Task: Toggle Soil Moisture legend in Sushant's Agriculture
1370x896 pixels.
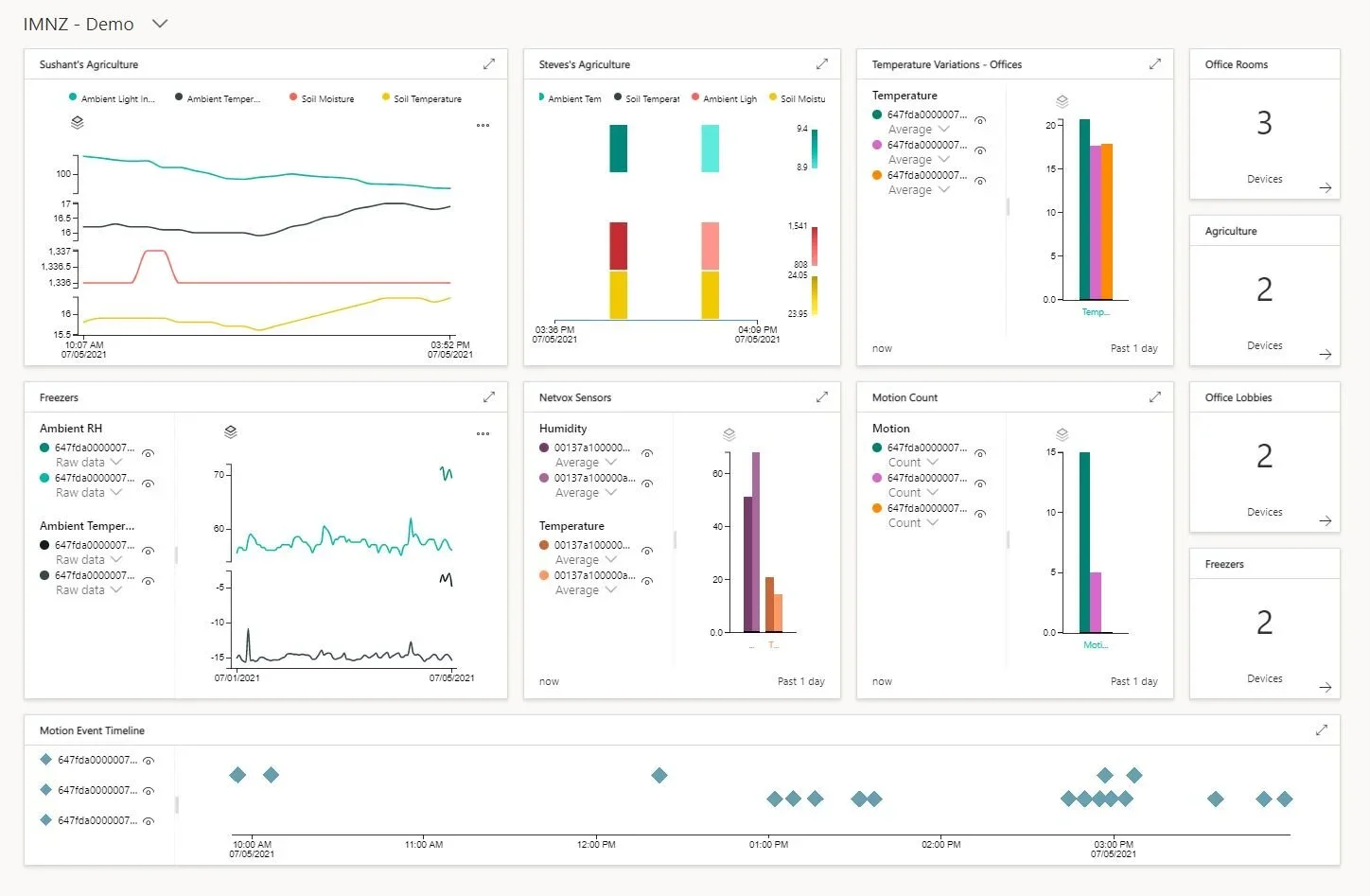Action: pyautogui.click(x=322, y=98)
